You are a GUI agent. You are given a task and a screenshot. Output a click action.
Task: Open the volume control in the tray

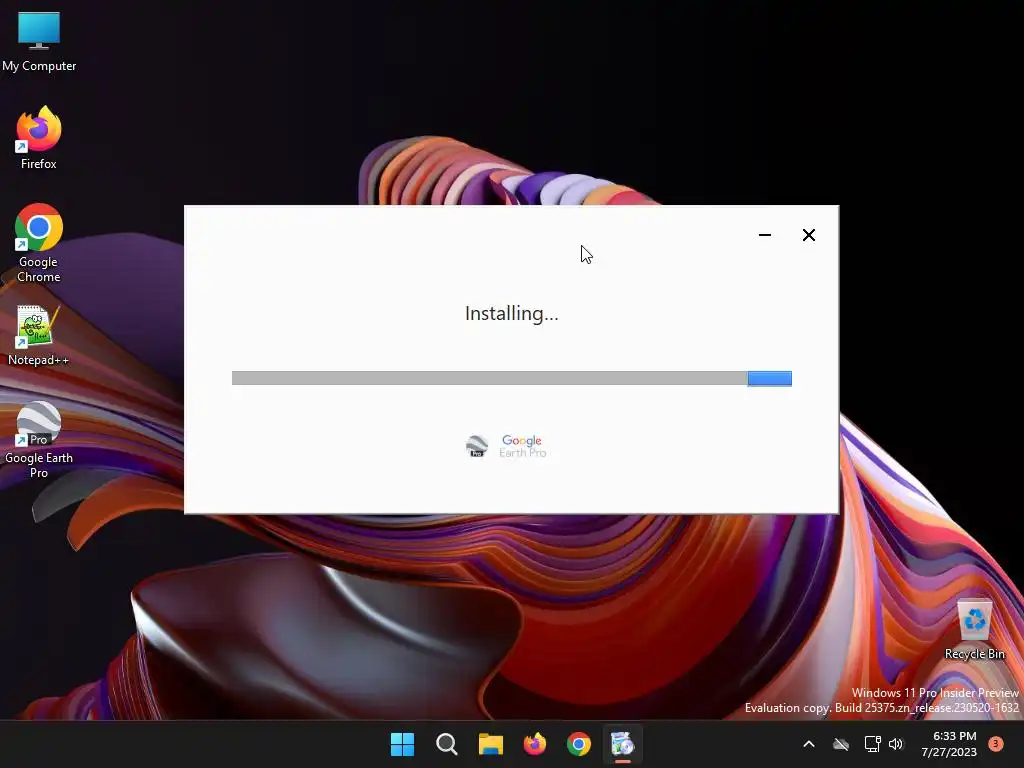pyautogui.click(x=896, y=744)
